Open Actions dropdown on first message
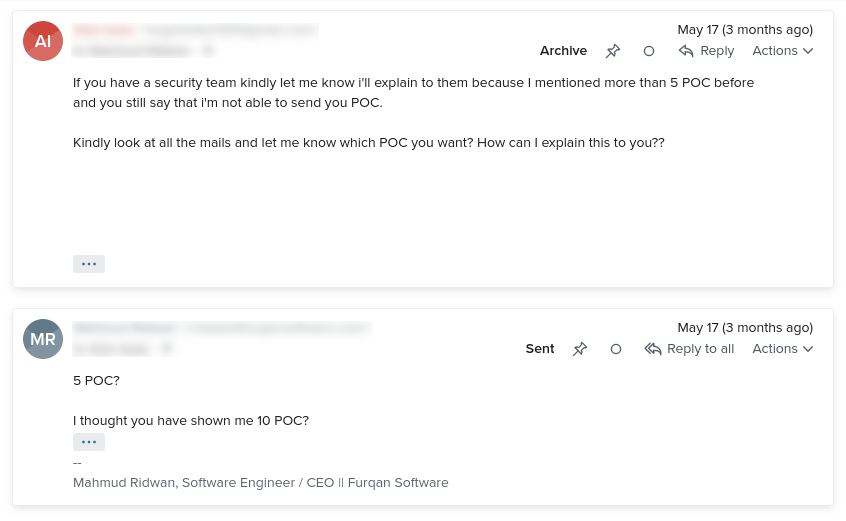846x521 pixels. (782, 51)
